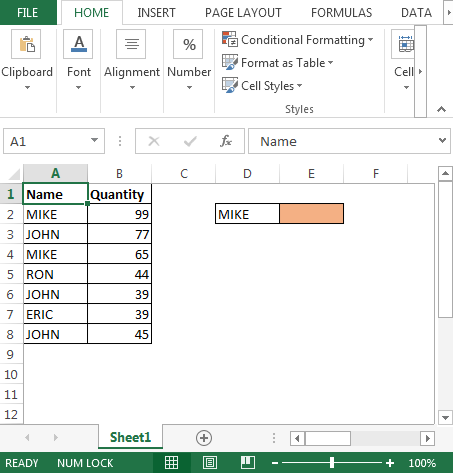Image resolution: width=453 pixels, height=473 pixels.
Task: Switch to the INSERT ribbon tab
Action: click(x=156, y=13)
